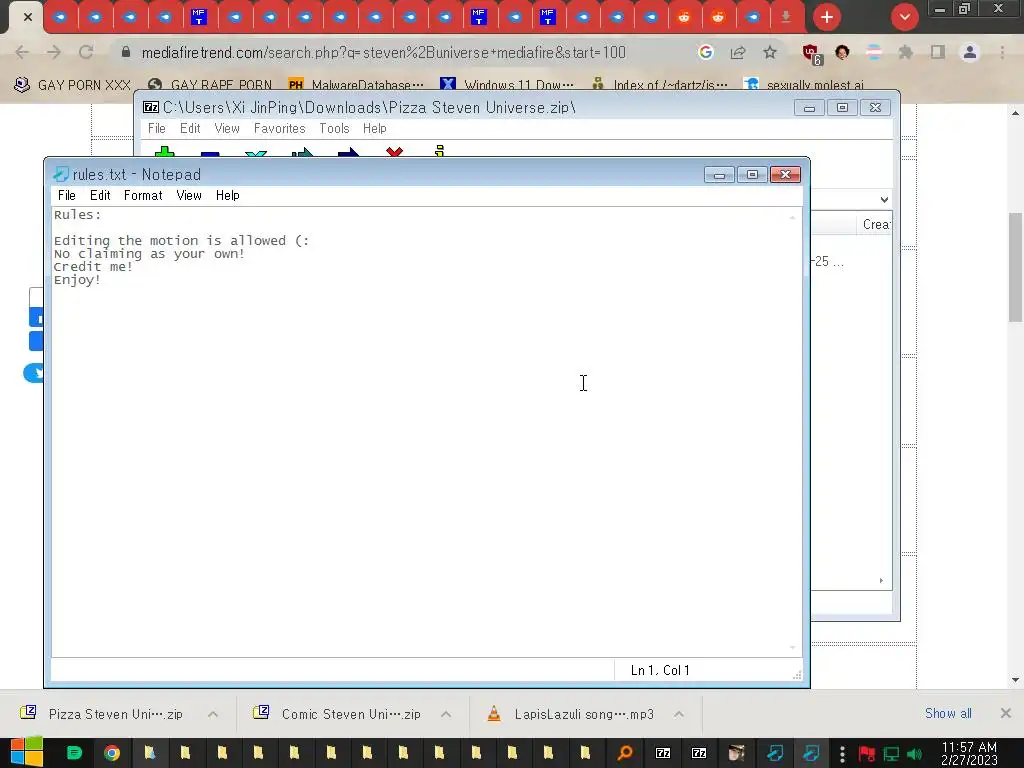Image resolution: width=1024 pixels, height=768 pixels.
Task: Click 'Editing the motion is allowed' line
Action: [x=182, y=241]
